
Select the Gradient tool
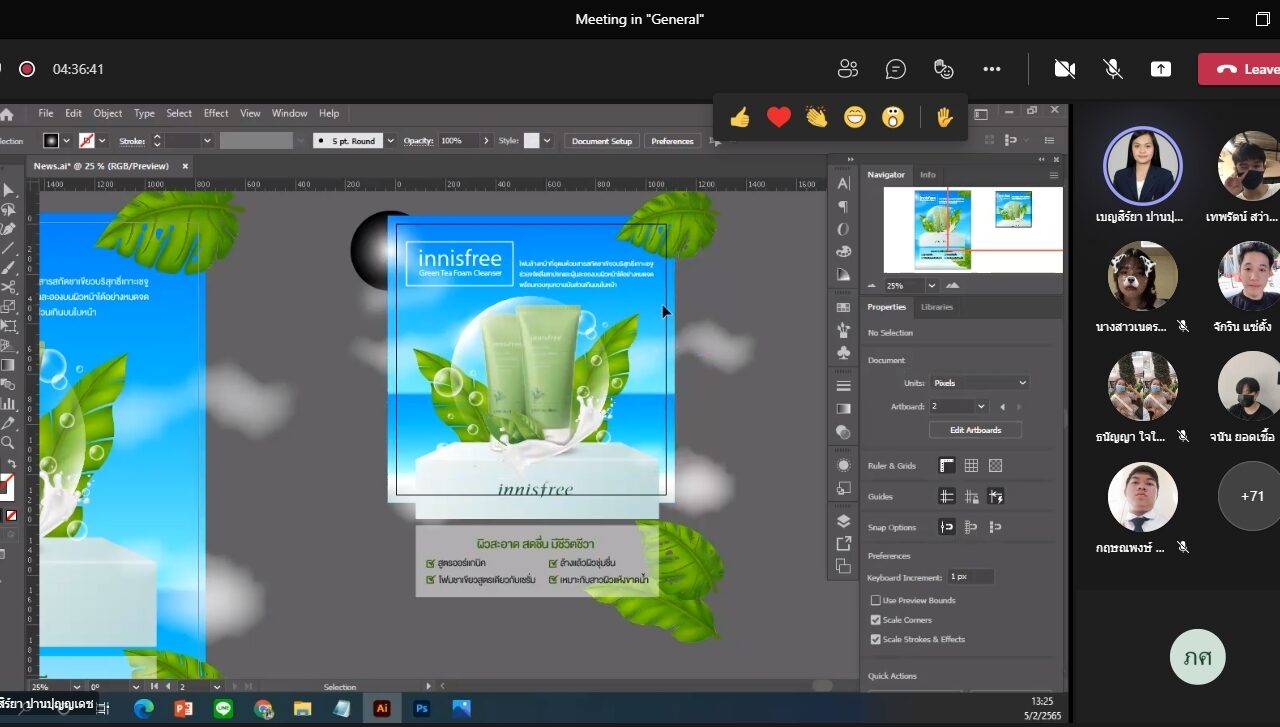pyautogui.click(x=8, y=365)
